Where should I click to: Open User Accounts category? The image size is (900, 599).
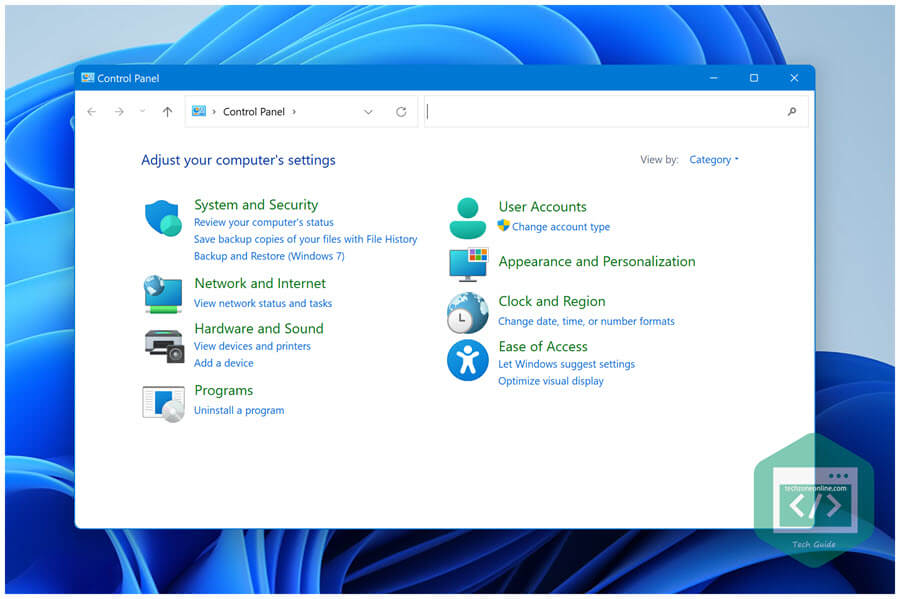(x=542, y=207)
